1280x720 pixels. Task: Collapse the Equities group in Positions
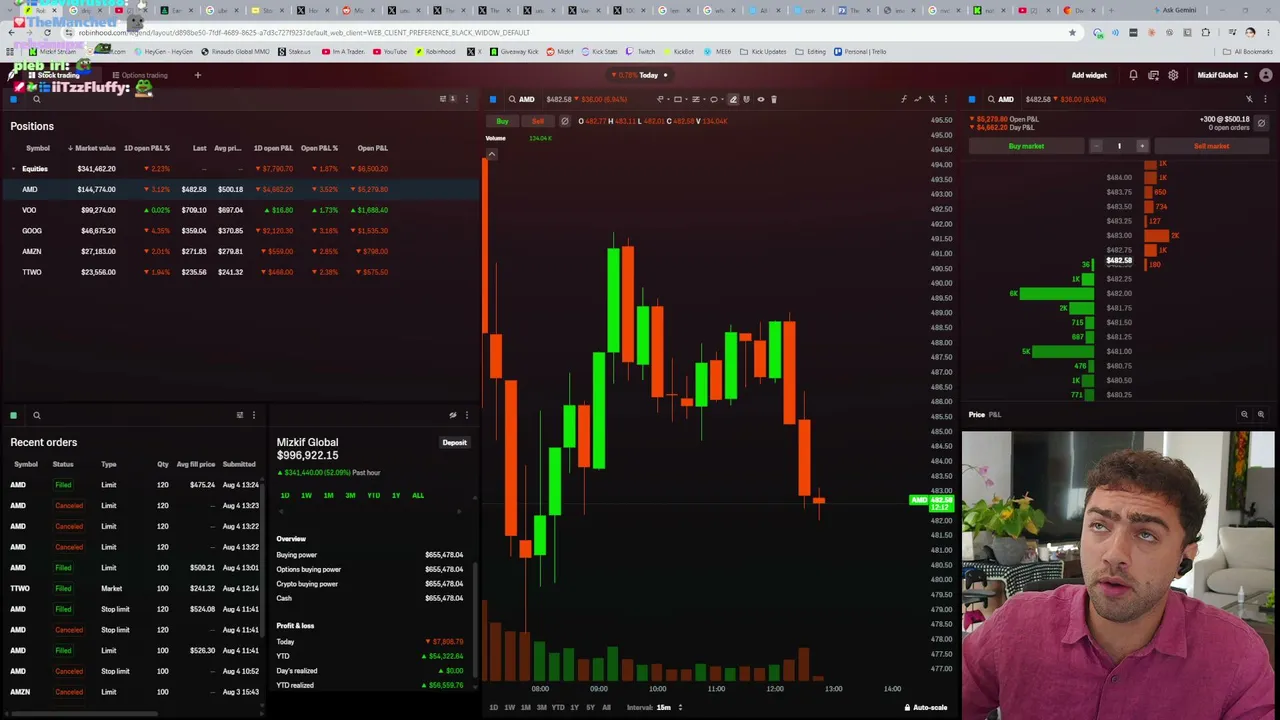coord(13,169)
